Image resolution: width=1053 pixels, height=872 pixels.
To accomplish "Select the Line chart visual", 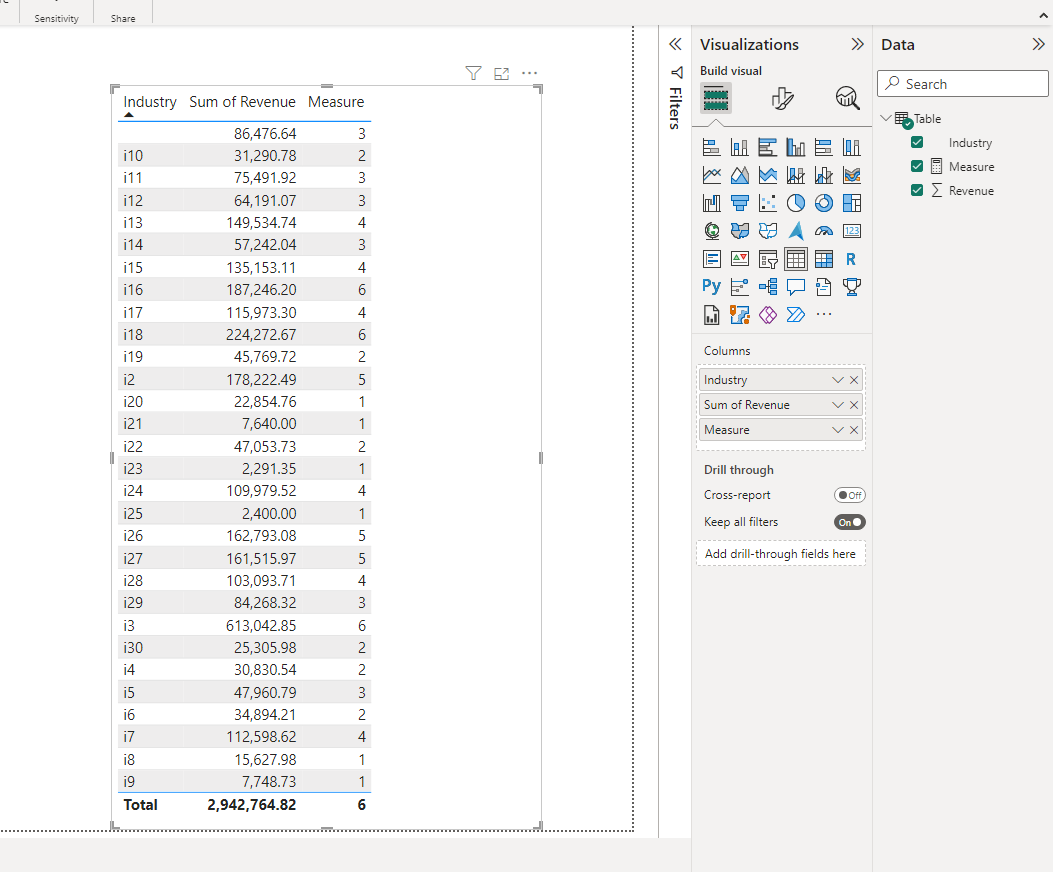I will (711, 175).
